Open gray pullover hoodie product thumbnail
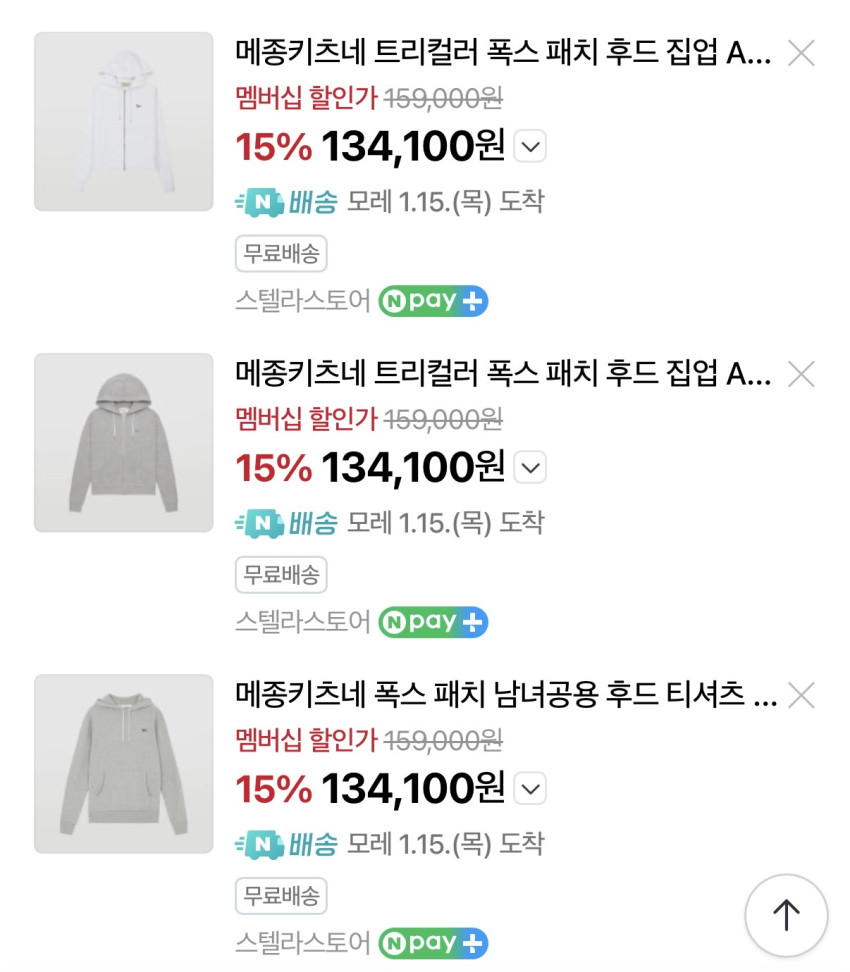 (124, 763)
